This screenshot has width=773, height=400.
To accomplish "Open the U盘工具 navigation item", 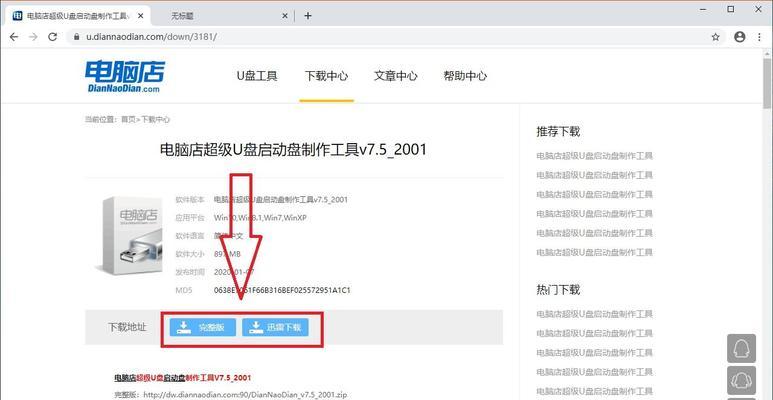I will coord(257,76).
